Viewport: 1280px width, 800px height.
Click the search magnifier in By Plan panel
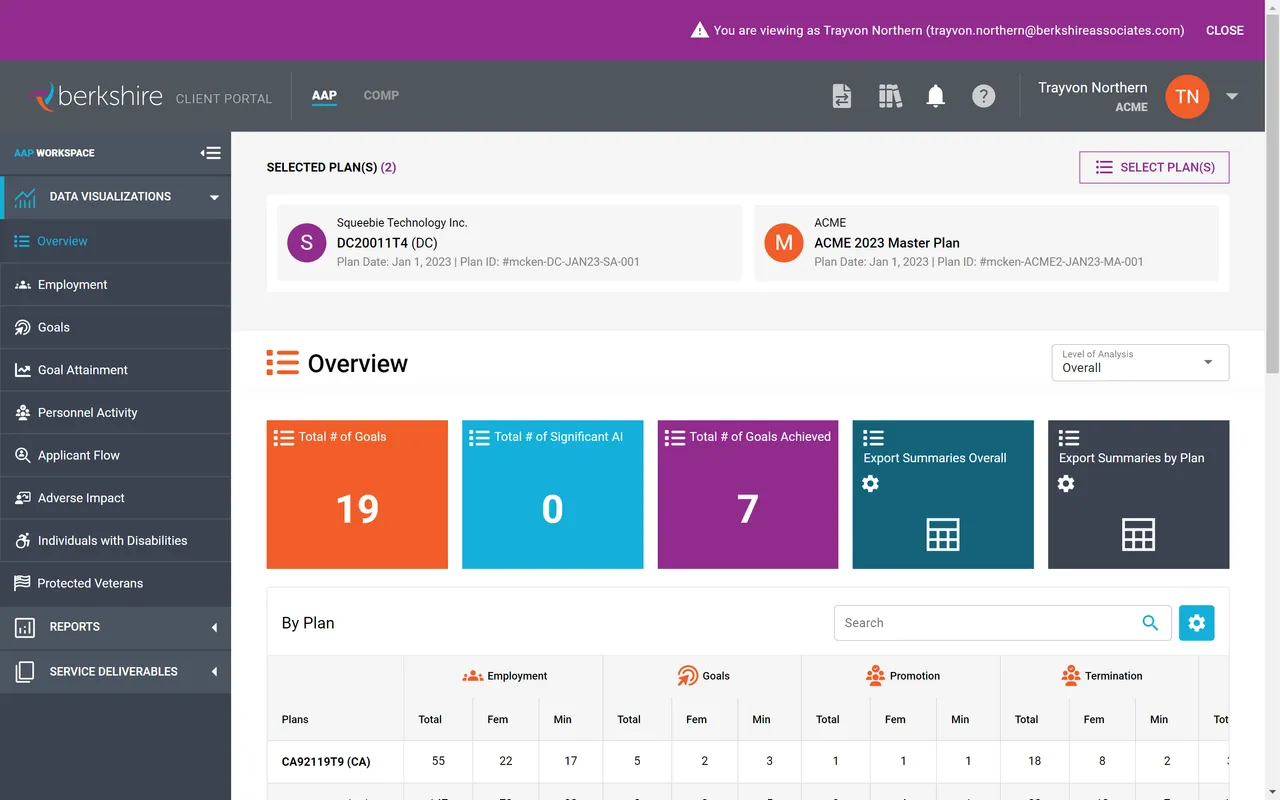click(x=1150, y=622)
